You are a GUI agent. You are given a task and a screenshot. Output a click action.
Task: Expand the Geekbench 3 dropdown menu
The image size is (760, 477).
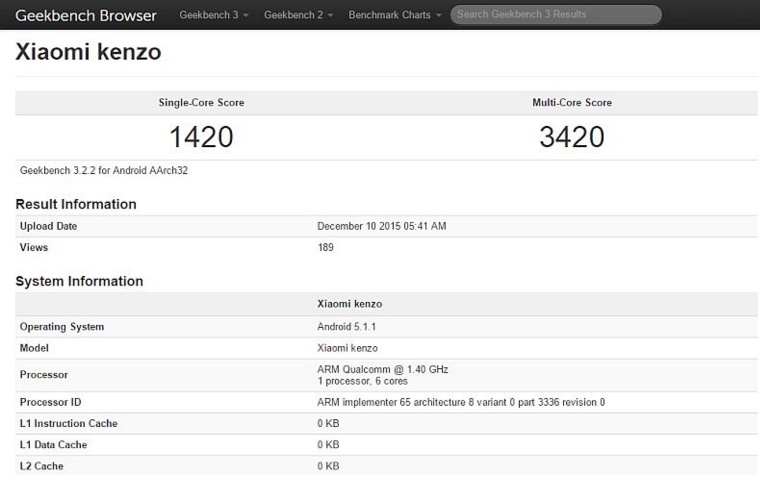[x=214, y=15]
